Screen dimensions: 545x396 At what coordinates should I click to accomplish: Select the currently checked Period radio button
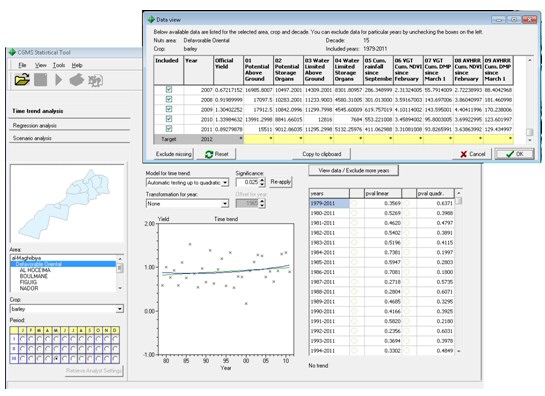click(x=56, y=358)
